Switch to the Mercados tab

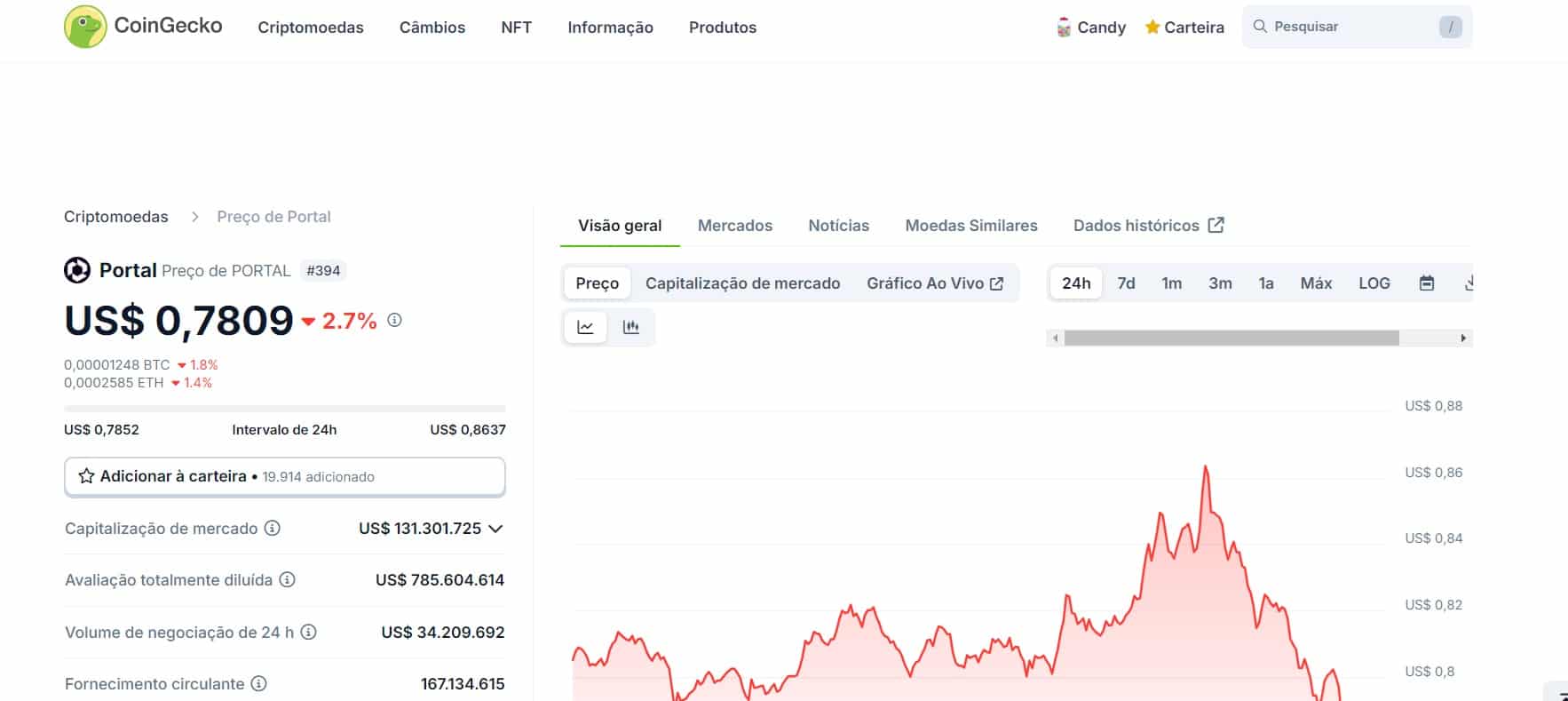(735, 226)
